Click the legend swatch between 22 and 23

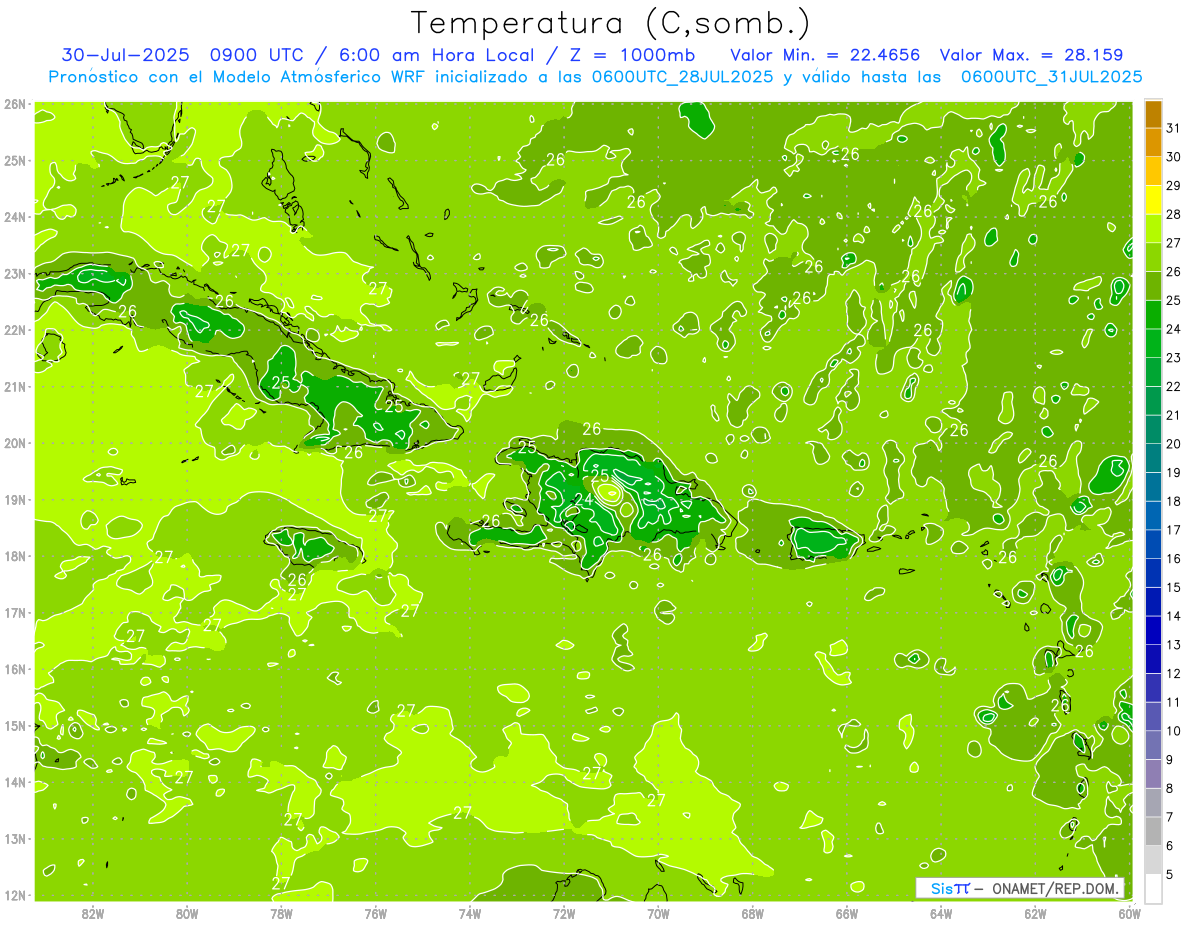[x=1153, y=372]
